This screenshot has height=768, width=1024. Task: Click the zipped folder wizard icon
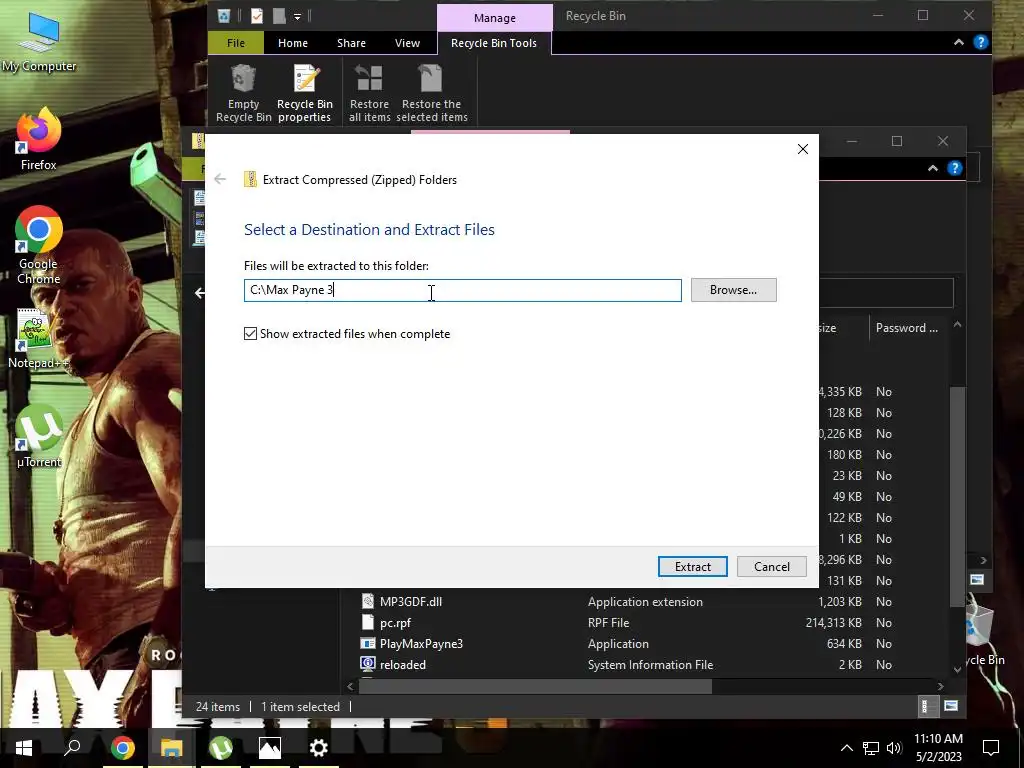coord(250,180)
